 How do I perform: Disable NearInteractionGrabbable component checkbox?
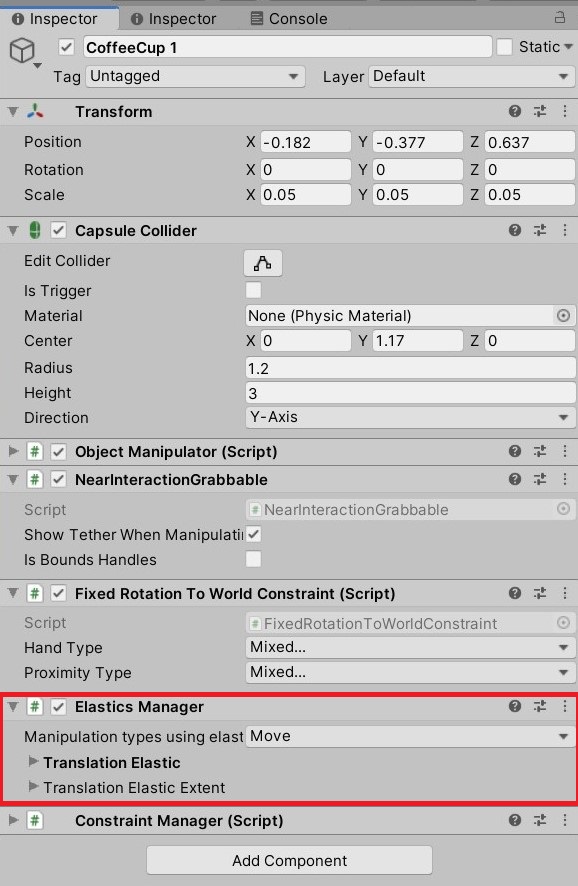coord(58,479)
